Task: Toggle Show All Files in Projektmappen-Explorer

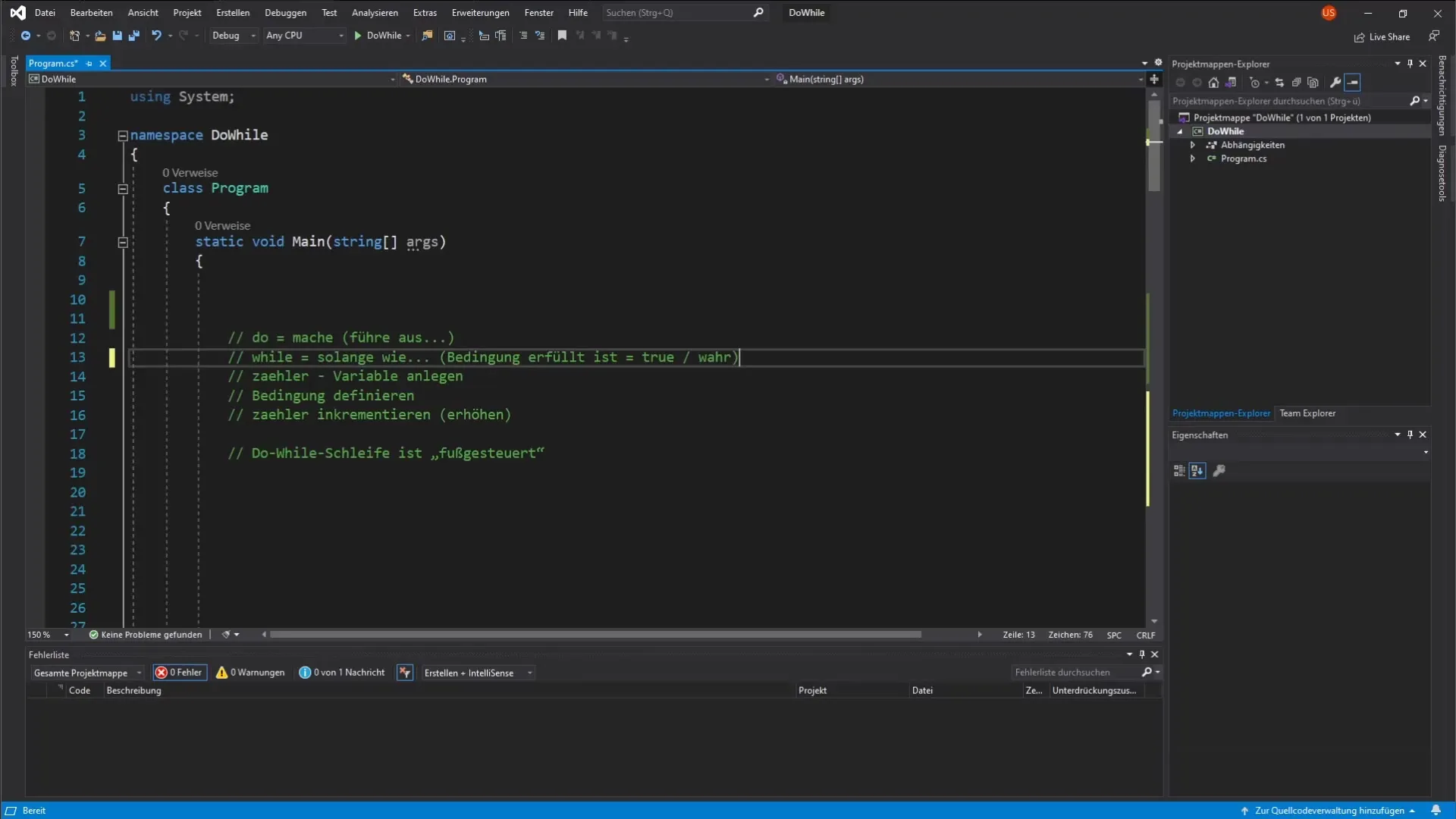Action: coord(1313,83)
